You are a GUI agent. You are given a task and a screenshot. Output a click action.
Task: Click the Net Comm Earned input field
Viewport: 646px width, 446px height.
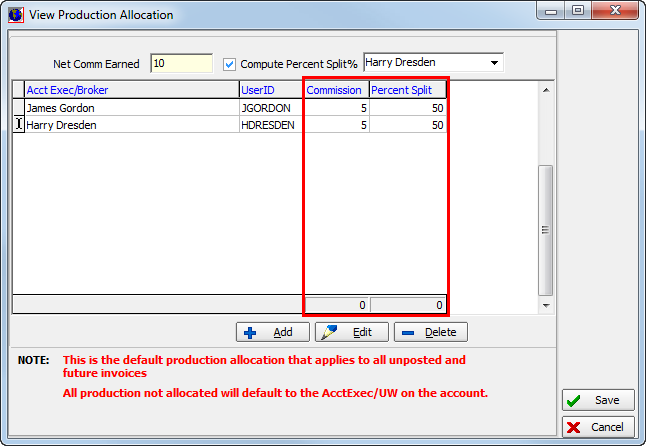[181, 64]
